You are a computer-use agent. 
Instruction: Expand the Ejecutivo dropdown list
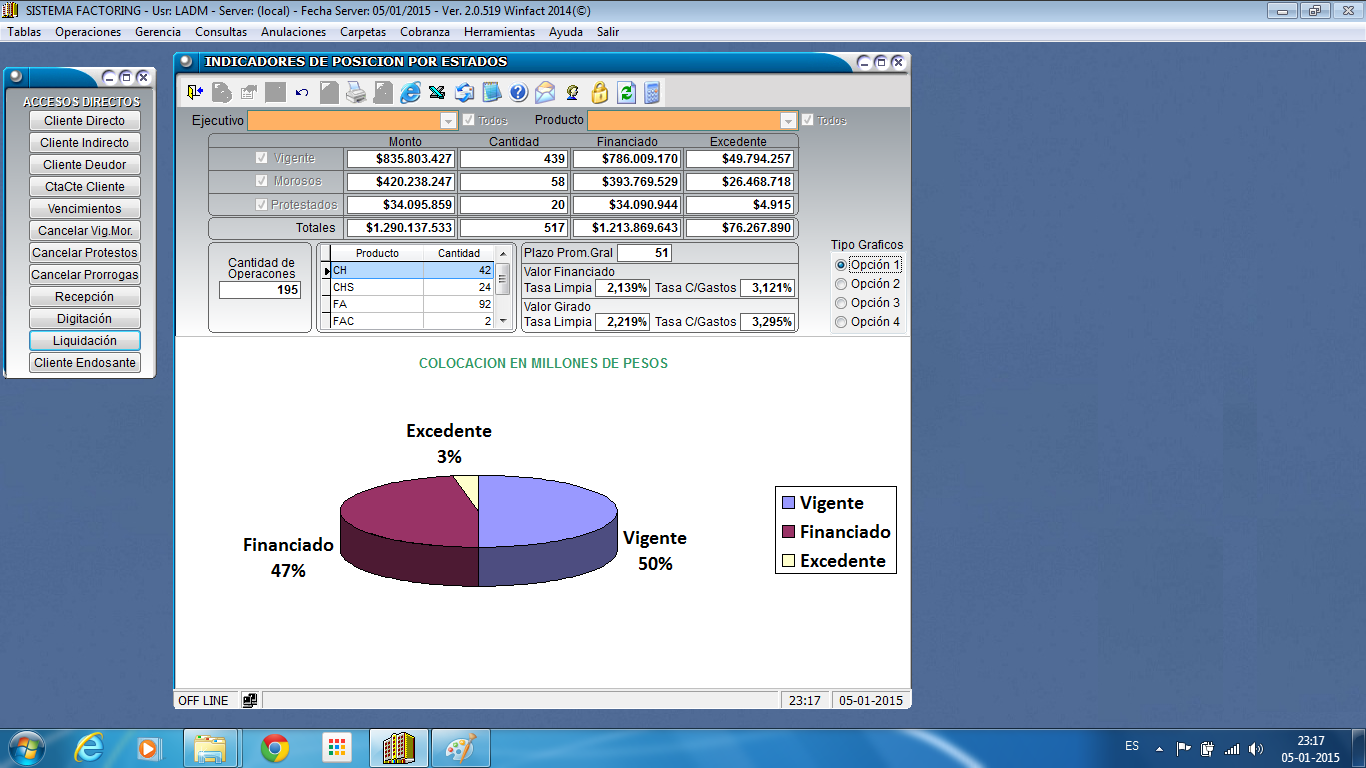pos(449,121)
